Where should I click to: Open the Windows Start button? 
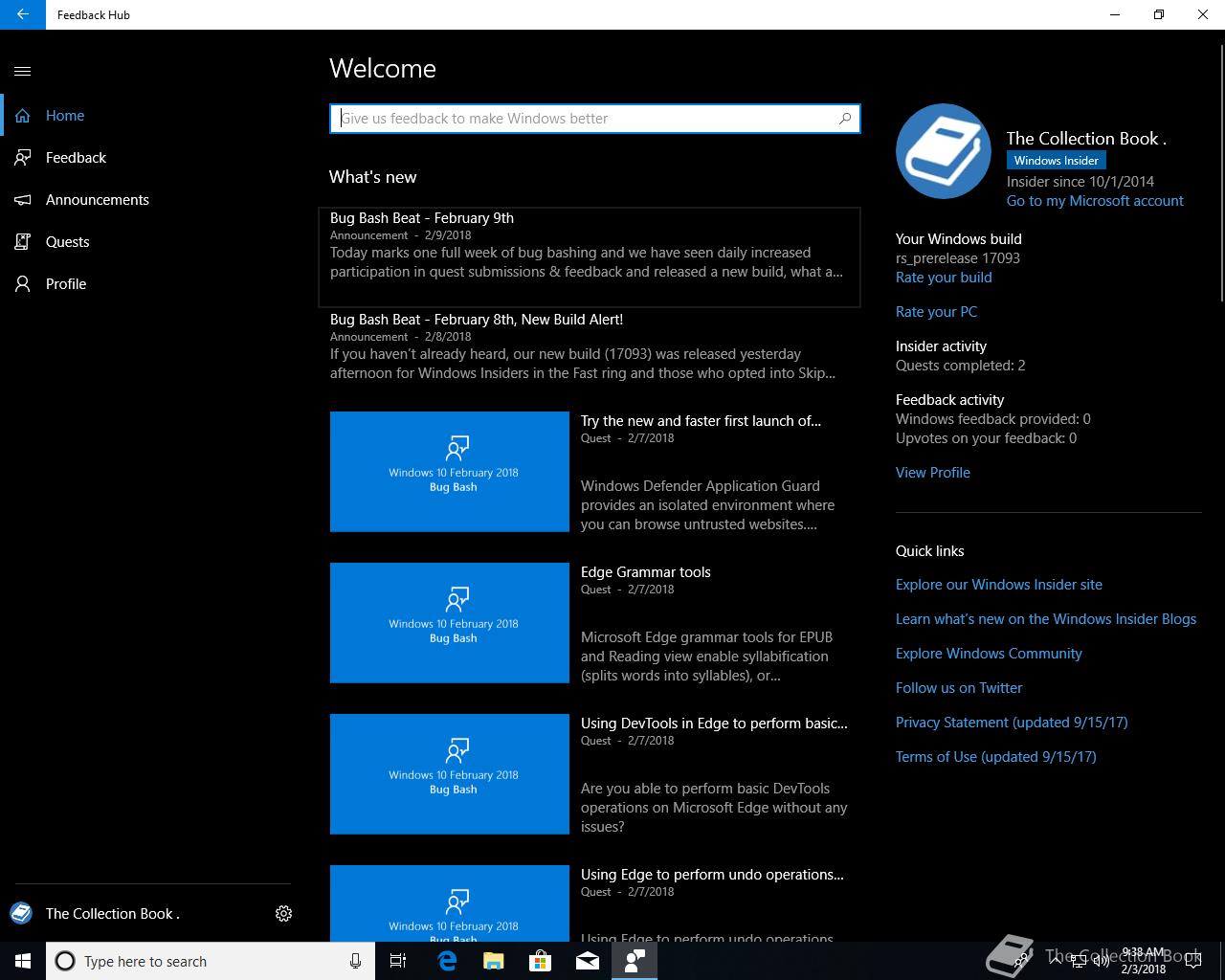23,961
